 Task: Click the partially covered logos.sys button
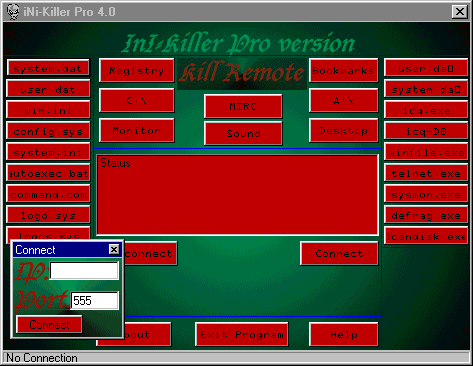click(48, 233)
